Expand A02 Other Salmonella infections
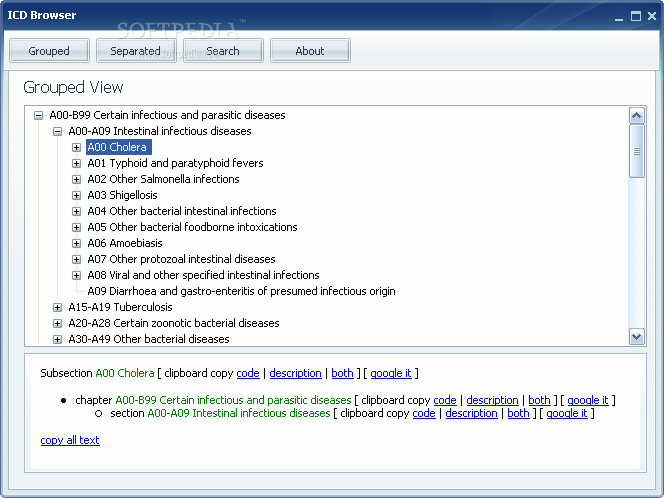 pos(76,179)
